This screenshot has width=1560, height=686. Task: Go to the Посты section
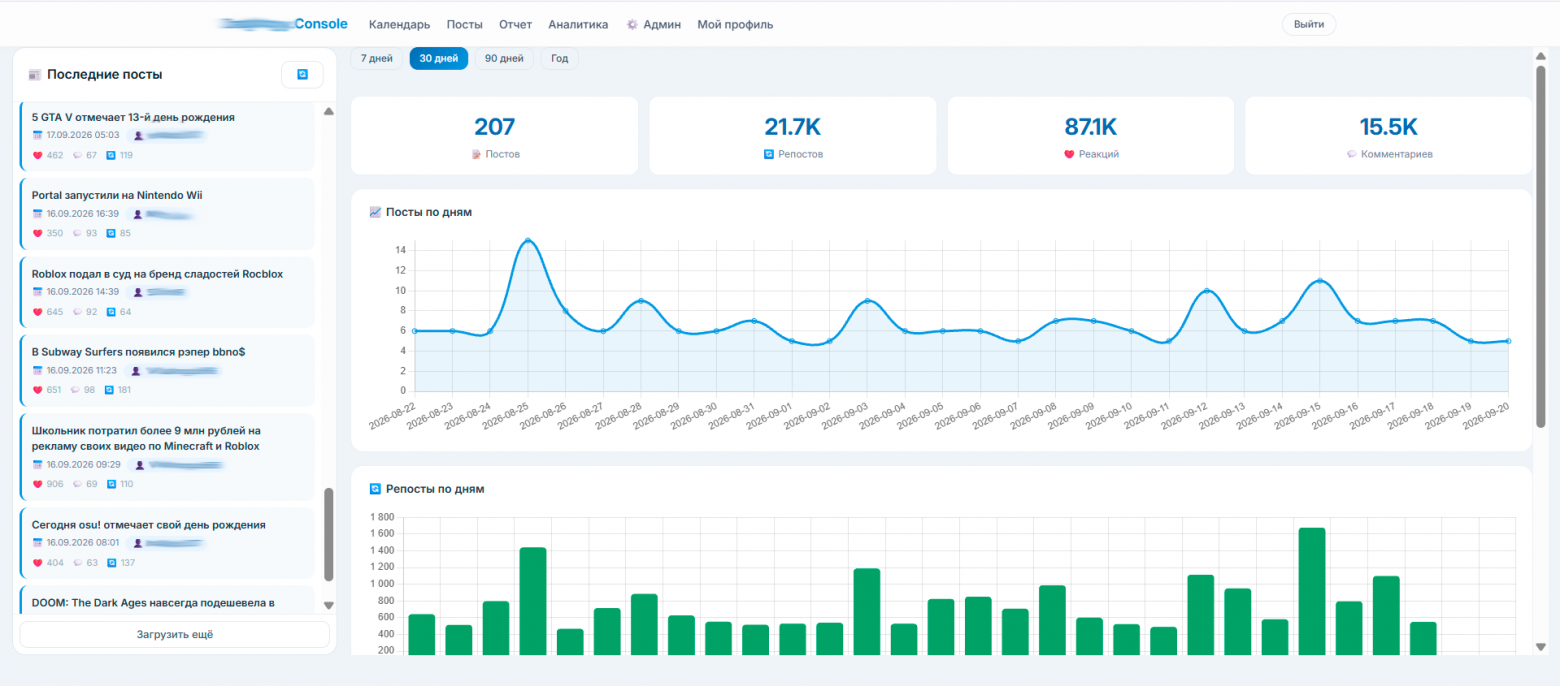pos(464,24)
